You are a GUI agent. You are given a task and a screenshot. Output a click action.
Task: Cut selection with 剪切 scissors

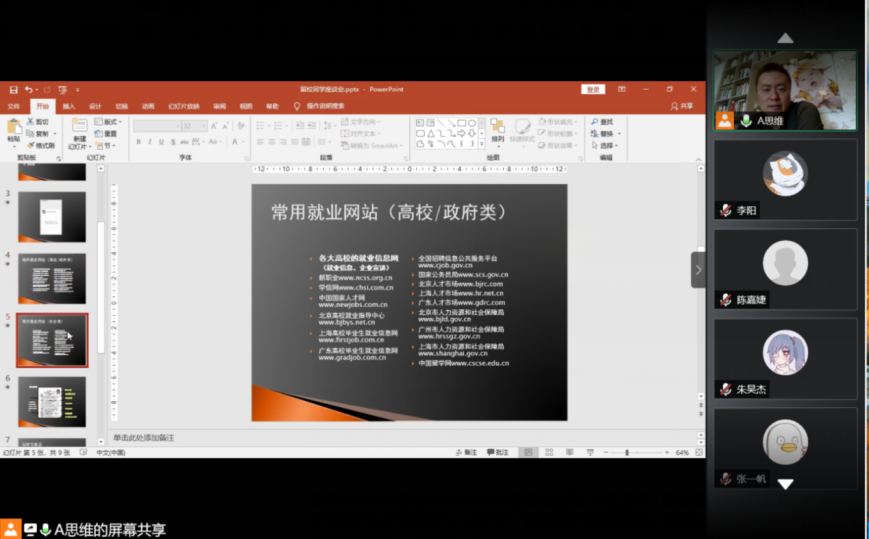tap(38, 122)
